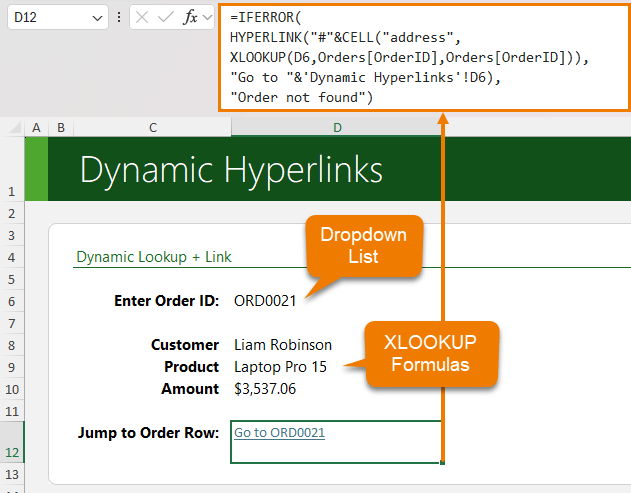
Task: Select row 9 header
Action: tap(12, 367)
